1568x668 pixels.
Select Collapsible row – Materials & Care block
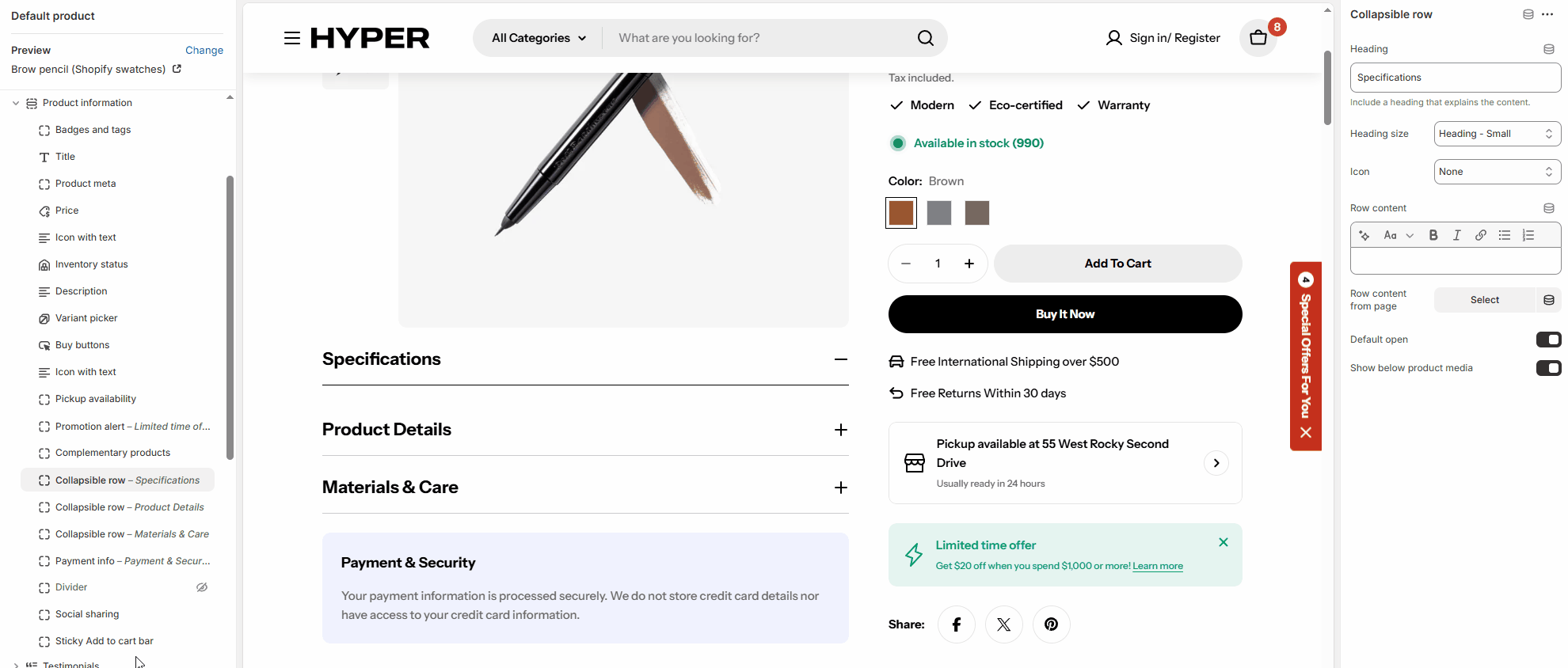[131, 534]
